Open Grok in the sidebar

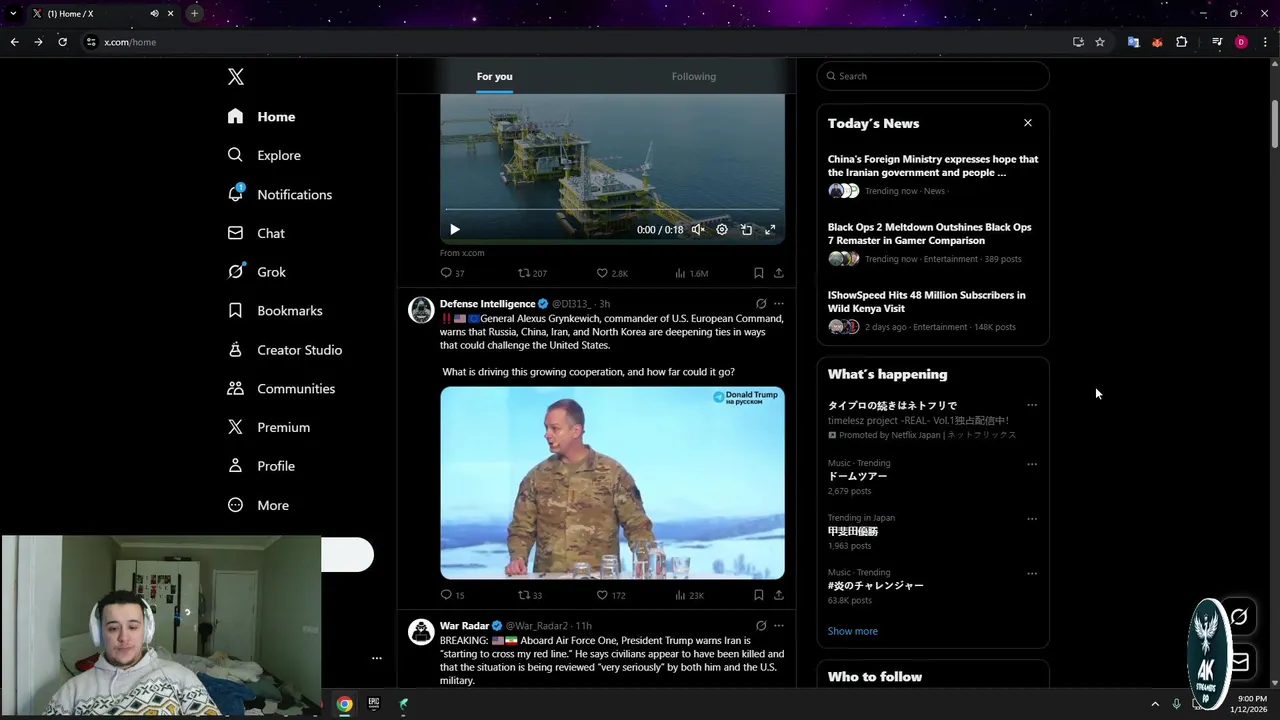tap(256, 272)
